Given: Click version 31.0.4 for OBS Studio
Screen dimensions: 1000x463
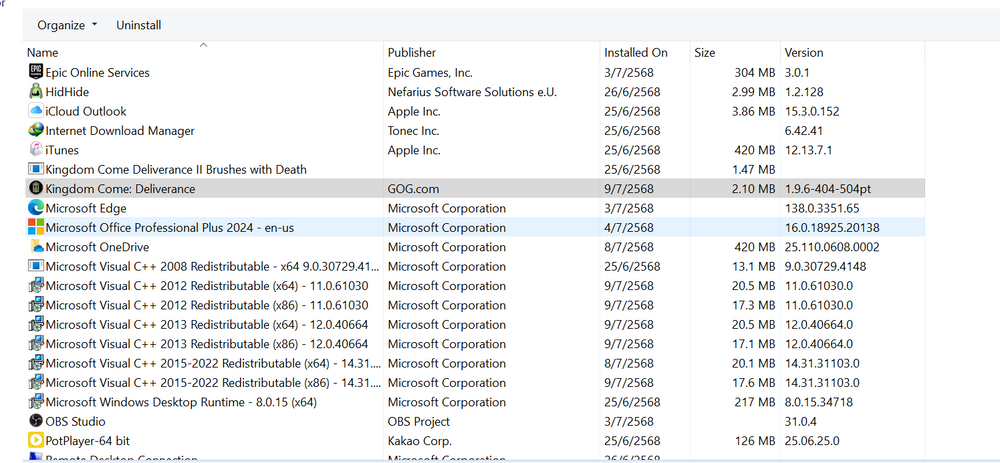Looking at the screenshot, I should coord(800,422).
